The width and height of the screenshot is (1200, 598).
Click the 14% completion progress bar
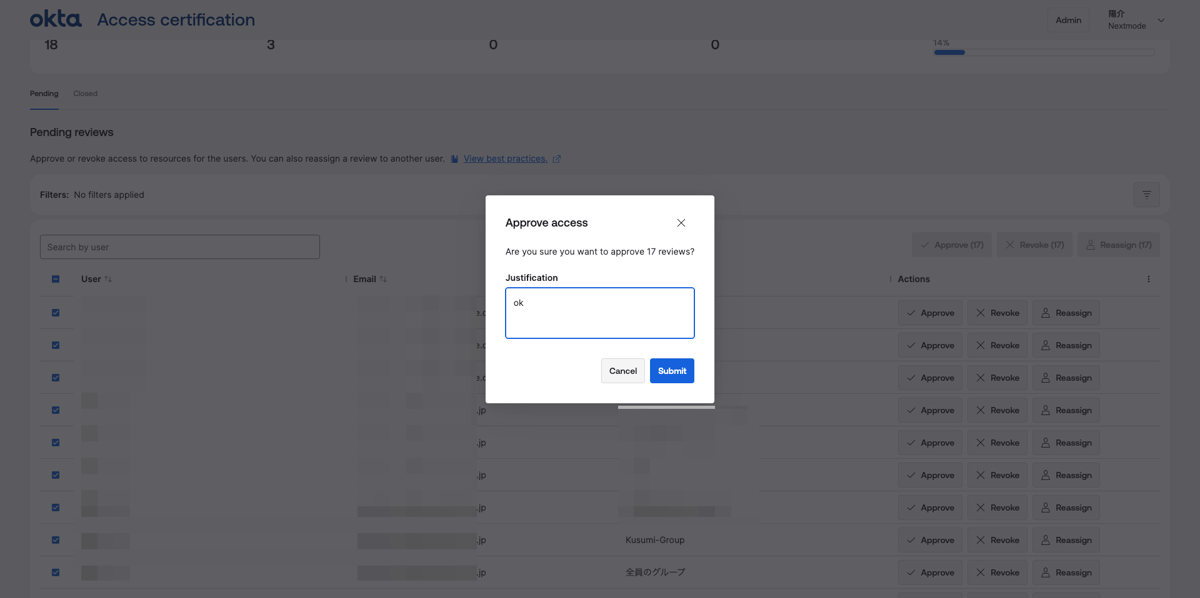[1043, 52]
